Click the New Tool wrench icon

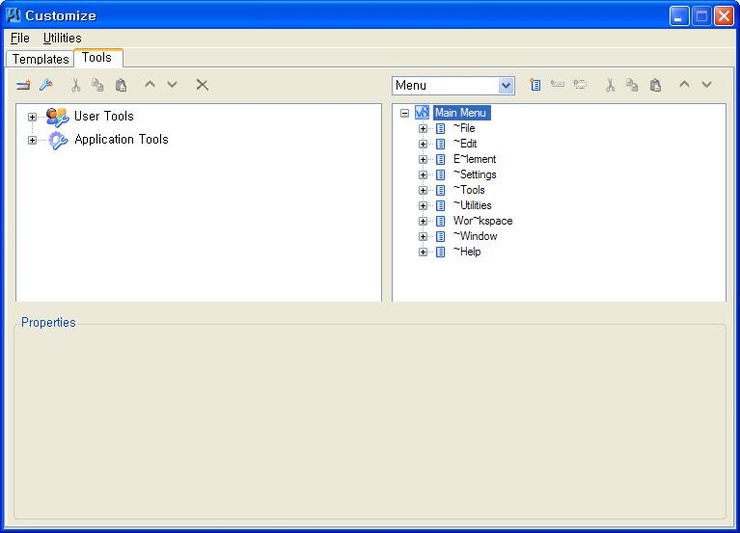45,86
